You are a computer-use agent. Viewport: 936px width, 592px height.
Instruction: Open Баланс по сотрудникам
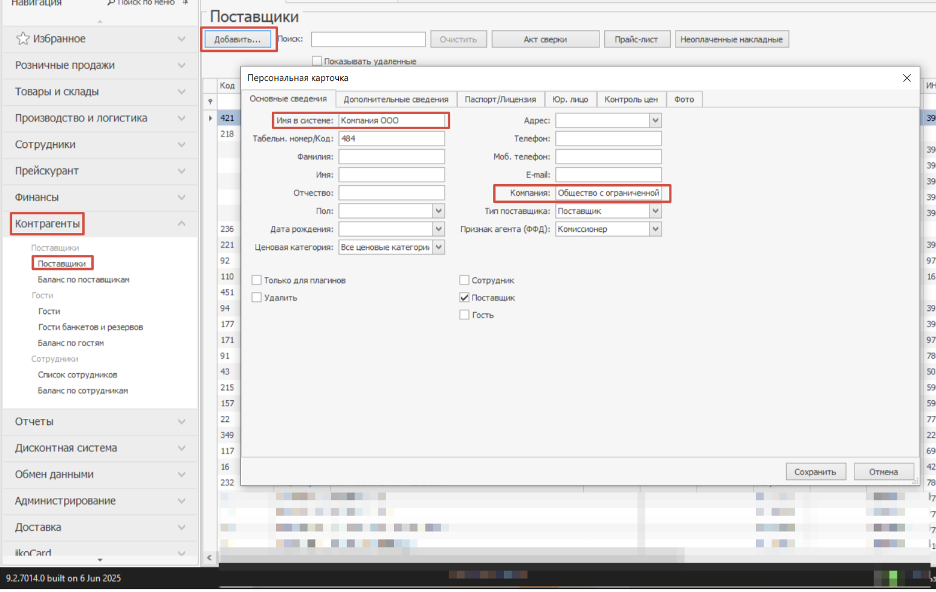[83, 390]
